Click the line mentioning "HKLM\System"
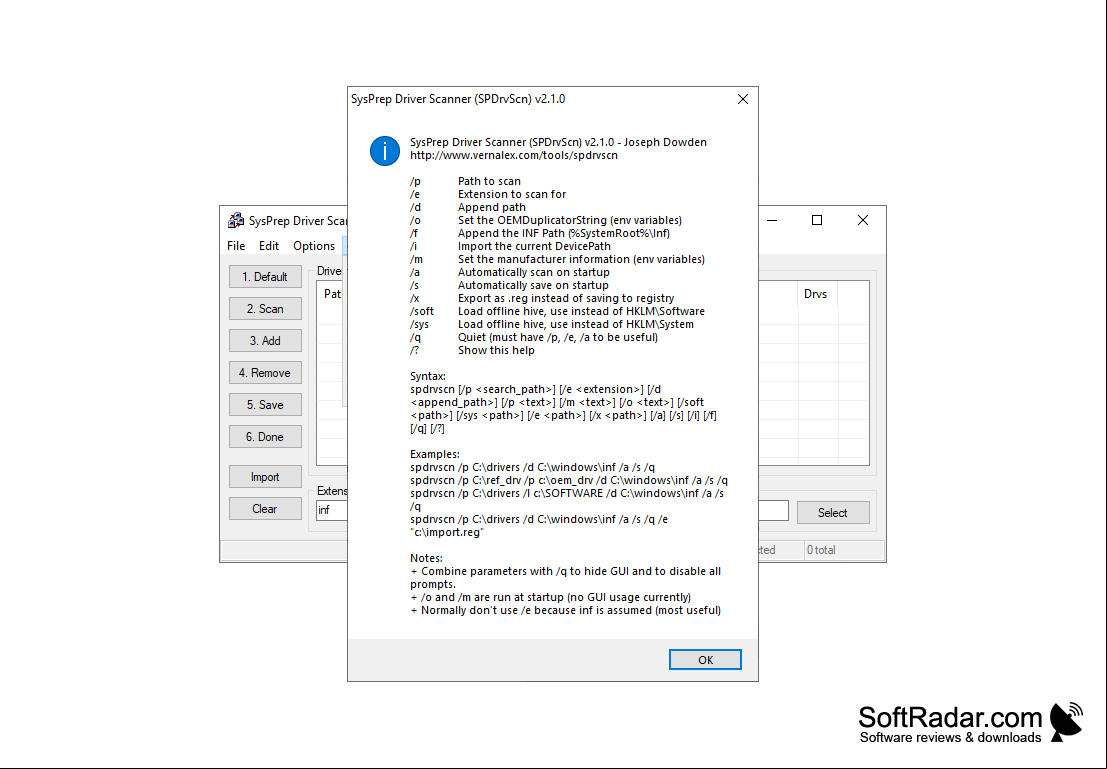The image size is (1107, 769). click(575, 324)
